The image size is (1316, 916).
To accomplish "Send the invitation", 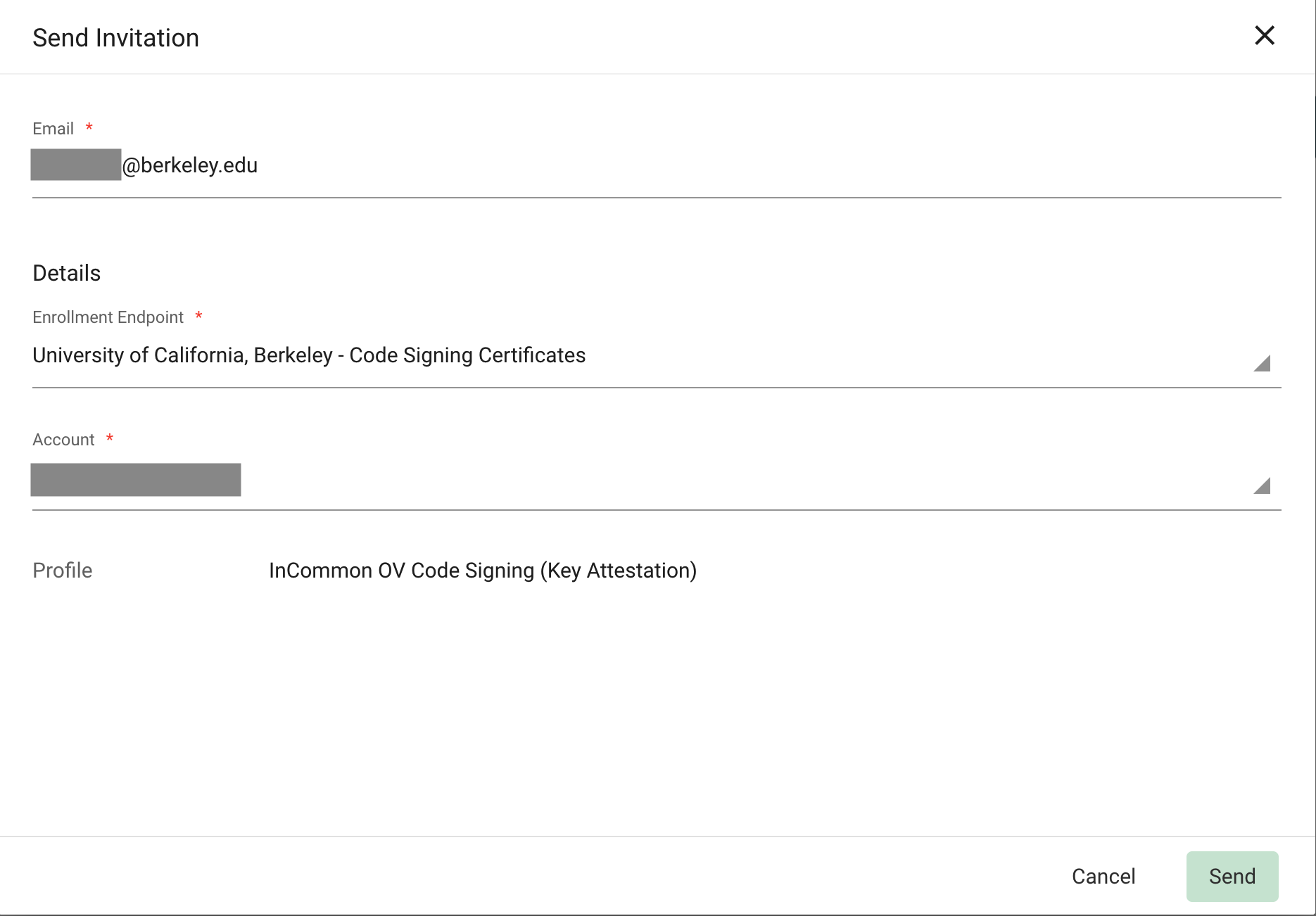I will pos(1232,876).
